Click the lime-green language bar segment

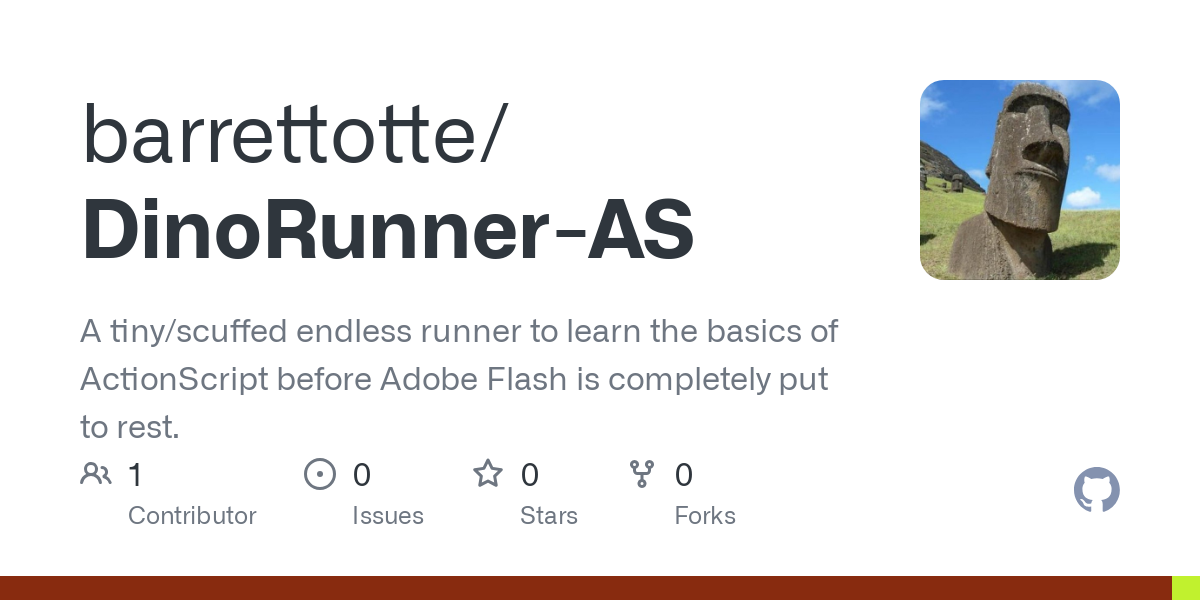coord(1186,588)
